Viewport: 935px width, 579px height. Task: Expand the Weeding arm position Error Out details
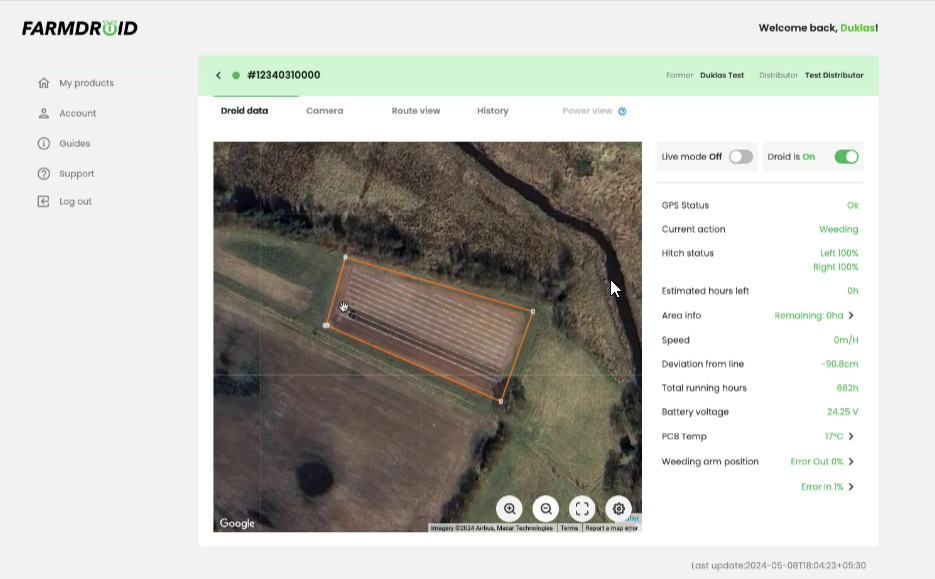tap(851, 461)
